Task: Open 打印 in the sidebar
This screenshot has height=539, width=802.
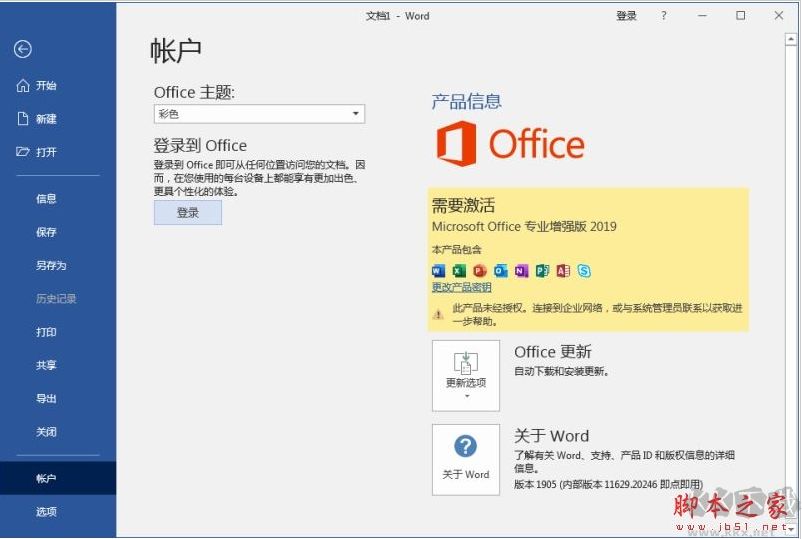Action: click(46, 332)
